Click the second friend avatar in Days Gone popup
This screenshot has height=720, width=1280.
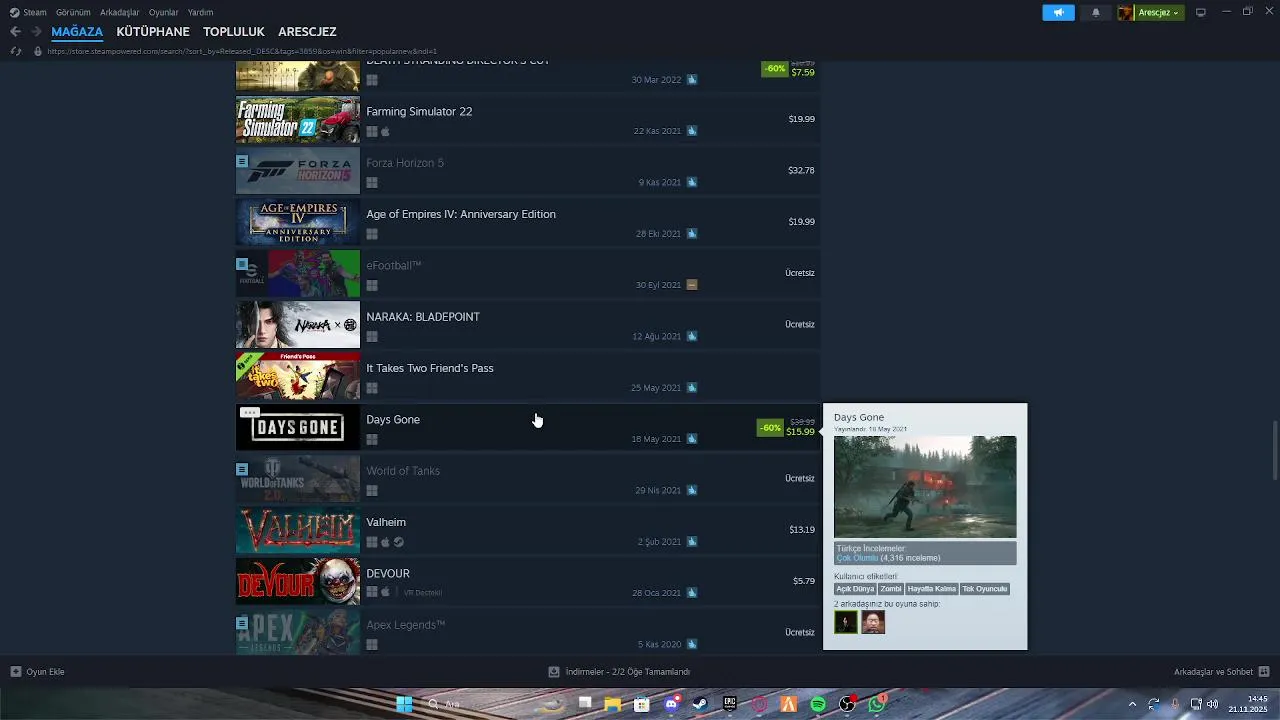873,622
